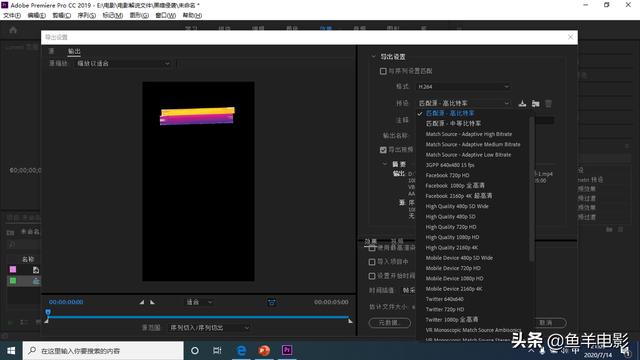Open the Help menu
This screenshot has height=360, width=640.
192,16
